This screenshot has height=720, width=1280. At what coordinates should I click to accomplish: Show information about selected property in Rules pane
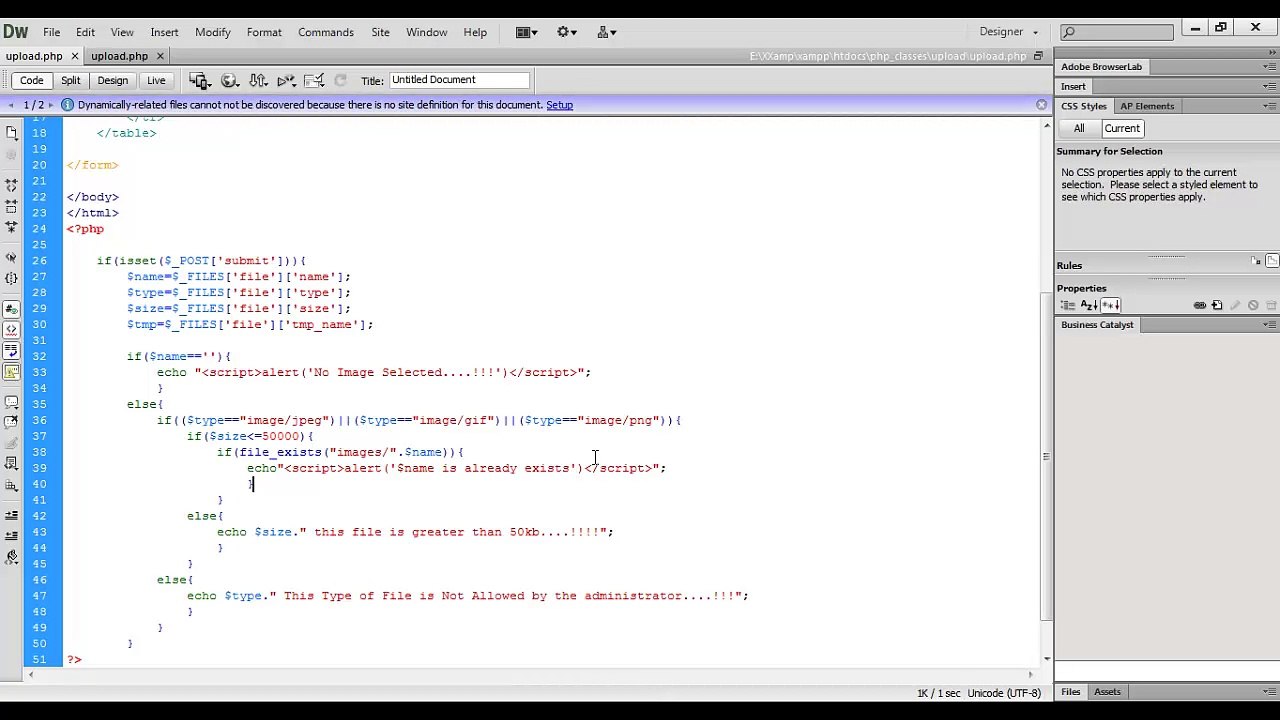1256,261
